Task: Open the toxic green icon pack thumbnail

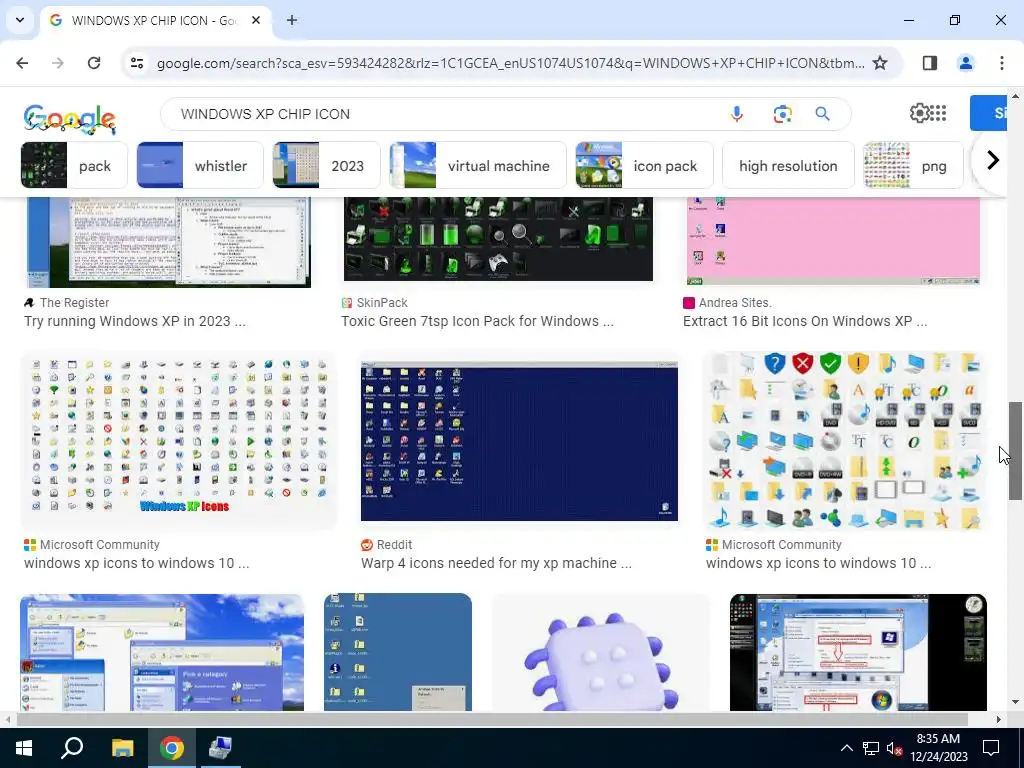Action: (x=498, y=239)
